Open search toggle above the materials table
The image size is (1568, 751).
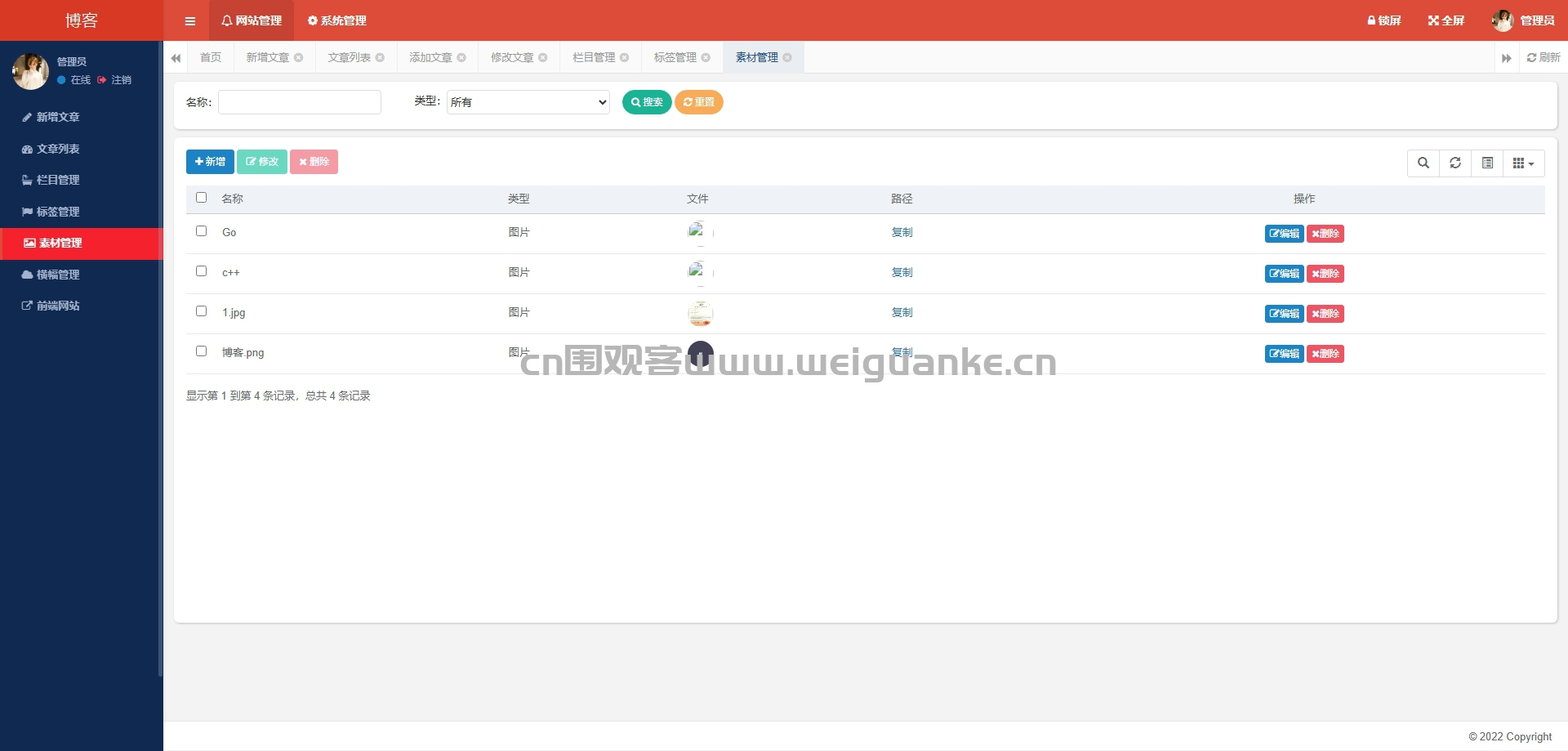pyautogui.click(x=1423, y=163)
